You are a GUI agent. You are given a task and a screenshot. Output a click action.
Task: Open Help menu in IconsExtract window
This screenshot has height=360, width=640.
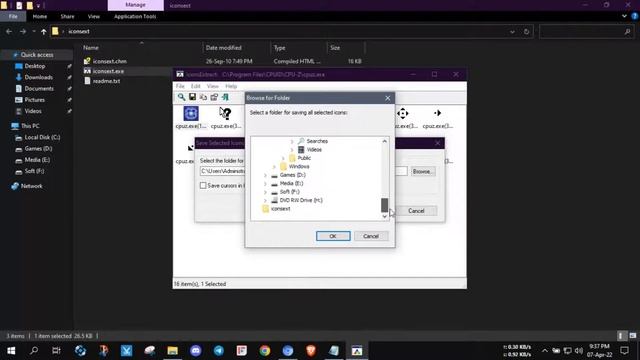231,87
